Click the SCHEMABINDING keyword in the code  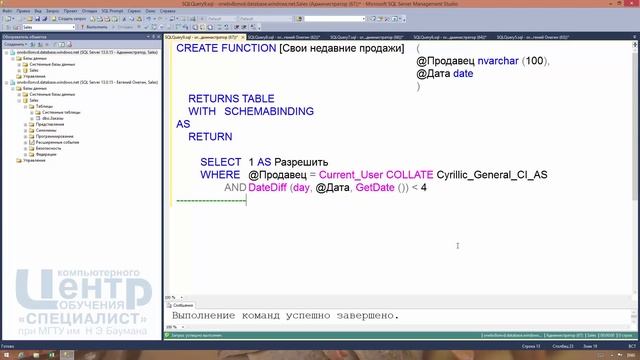(x=269, y=111)
